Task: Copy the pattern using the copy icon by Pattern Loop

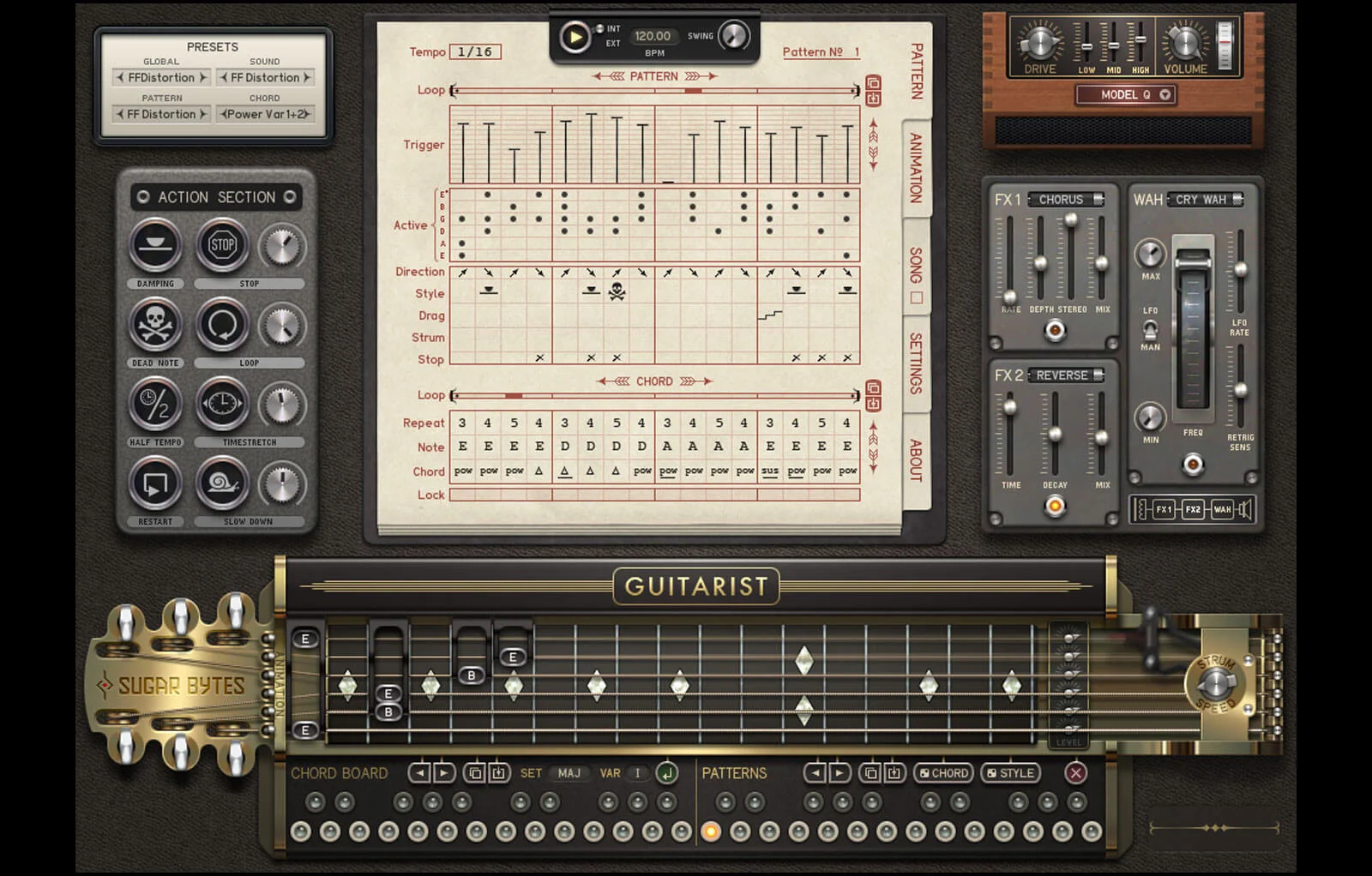Action: point(873,83)
